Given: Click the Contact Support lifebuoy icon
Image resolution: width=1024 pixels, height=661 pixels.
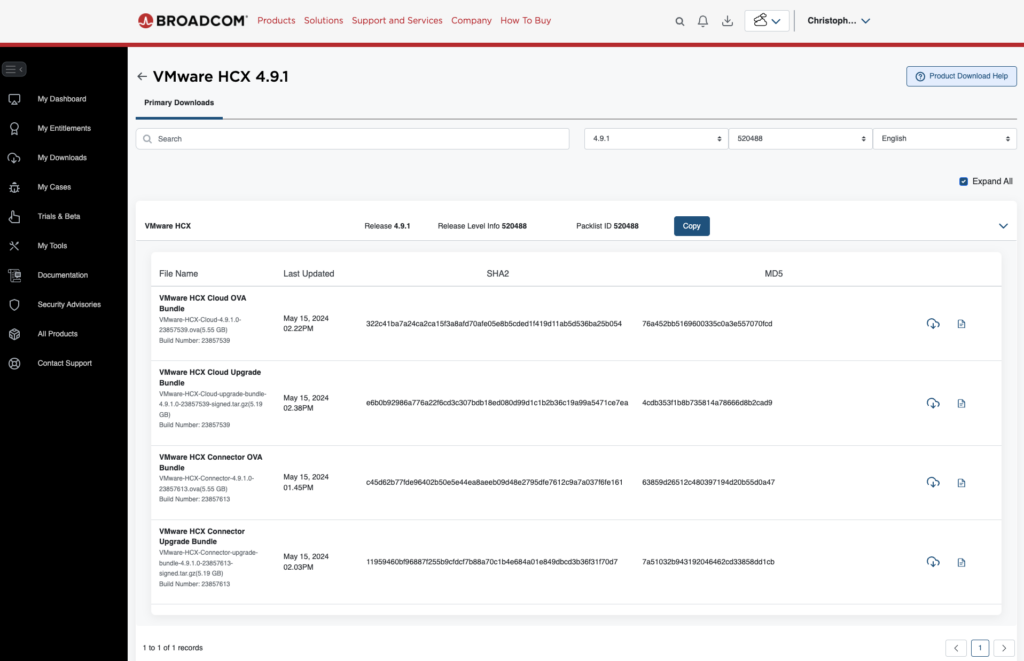Looking at the screenshot, I should (x=14, y=364).
